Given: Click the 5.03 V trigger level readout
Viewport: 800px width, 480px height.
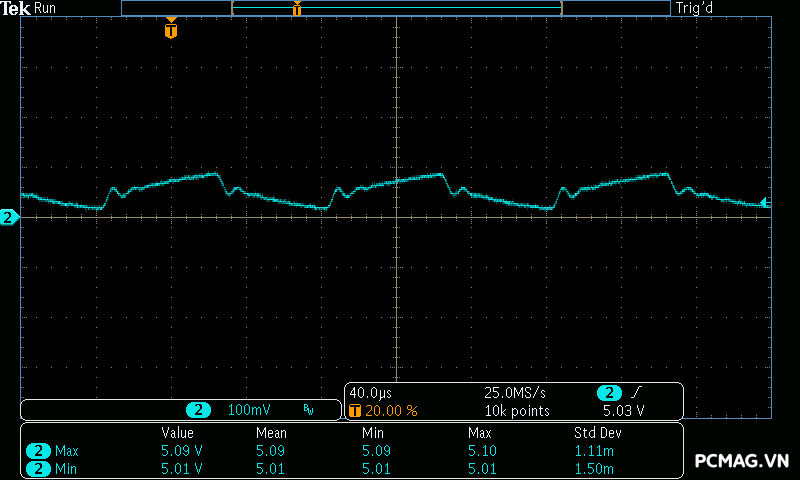Looking at the screenshot, I should coord(623,410).
